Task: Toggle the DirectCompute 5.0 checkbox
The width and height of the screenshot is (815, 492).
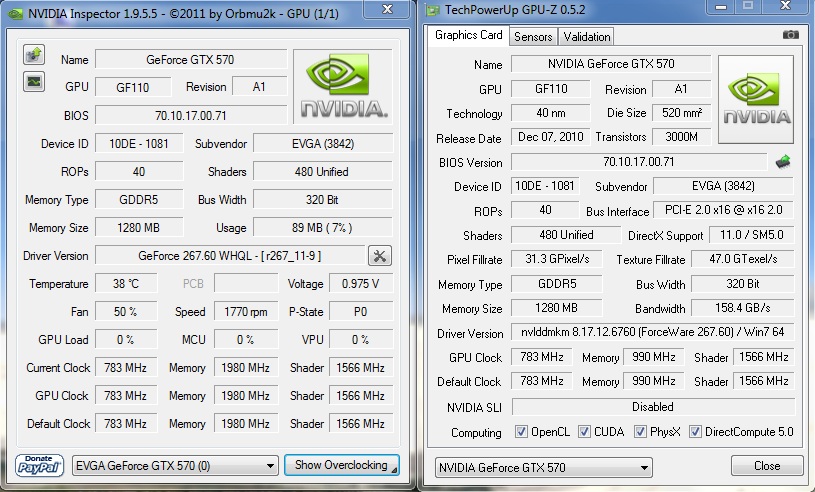Action: coord(695,432)
